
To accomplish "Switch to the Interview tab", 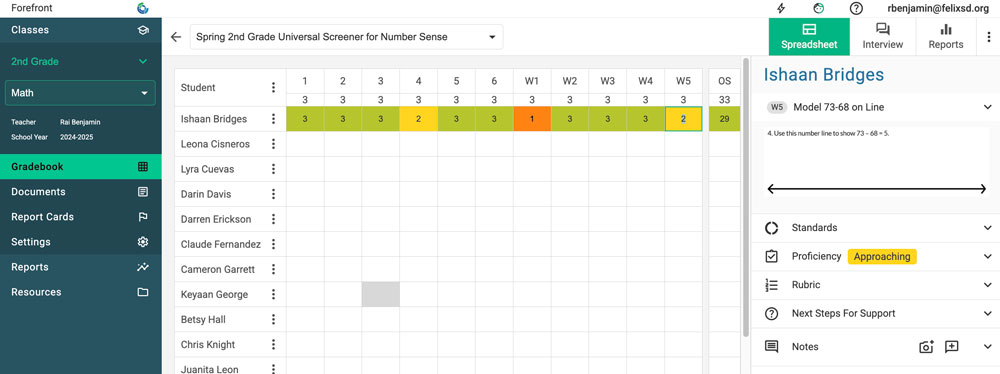I will pyautogui.click(x=883, y=37).
